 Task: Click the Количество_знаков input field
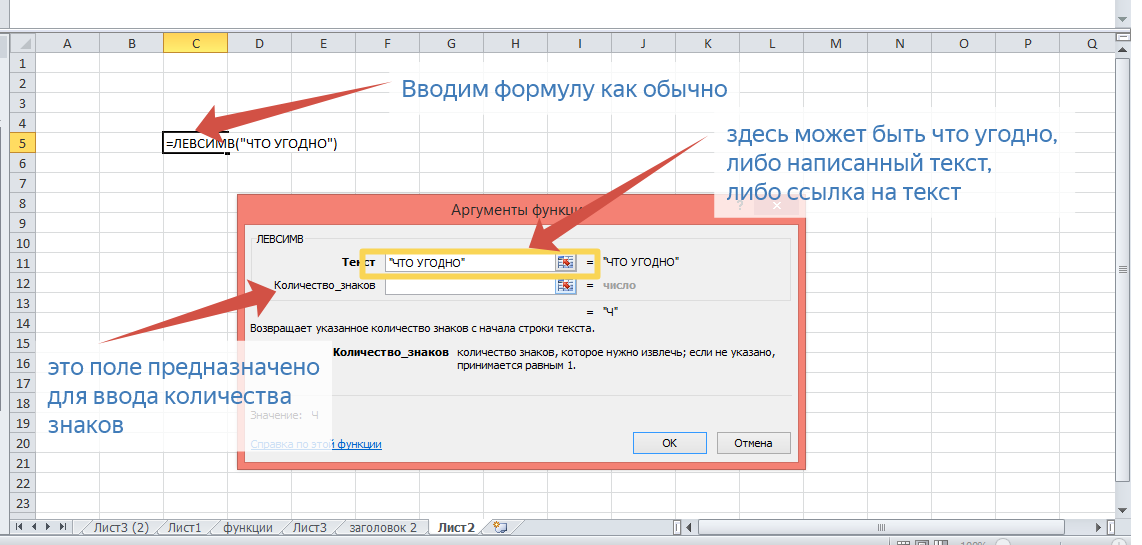470,286
